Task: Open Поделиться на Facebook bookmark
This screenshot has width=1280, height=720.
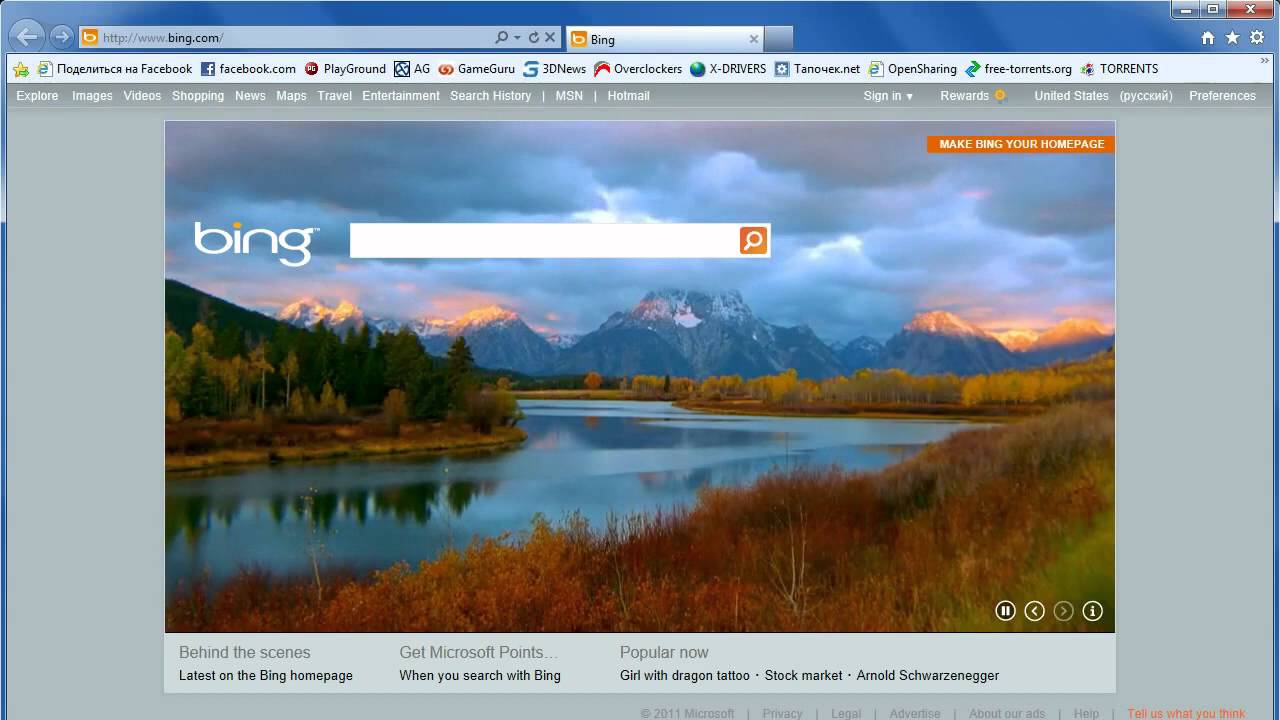Action: 115,69
